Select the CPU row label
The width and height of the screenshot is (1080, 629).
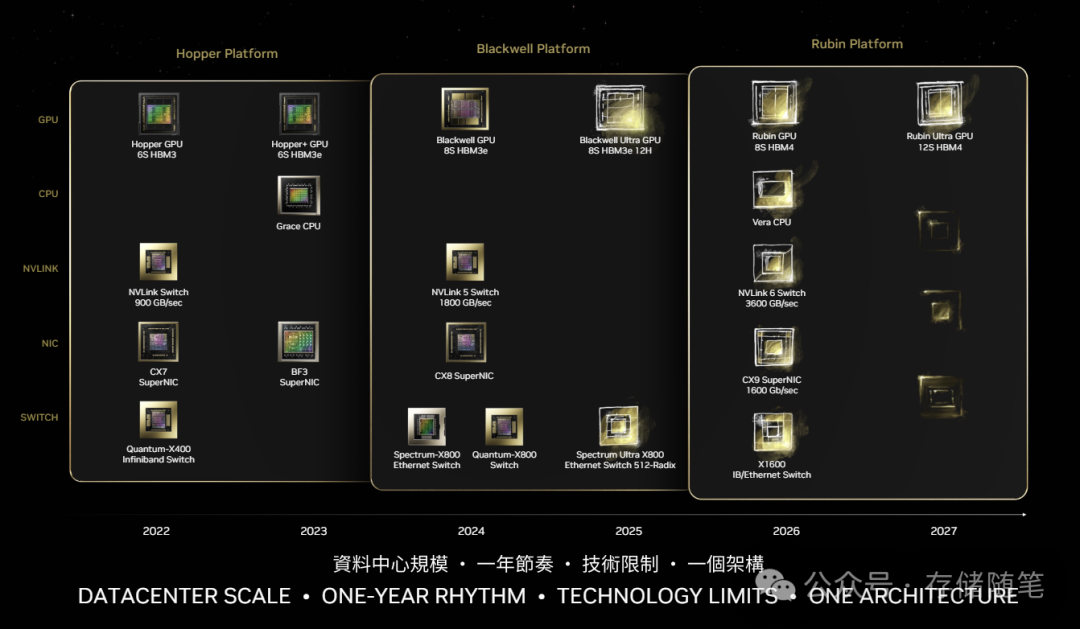pyautogui.click(x=48, y=194)
